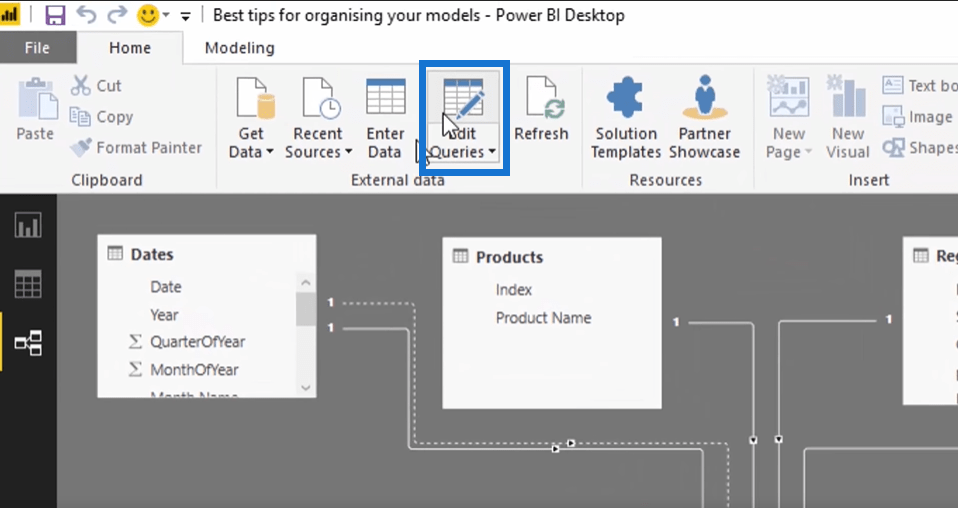The height and width of the screenshot is (508, 958).
Task: Select the Year field in Dates table
Action: [164, 315]
